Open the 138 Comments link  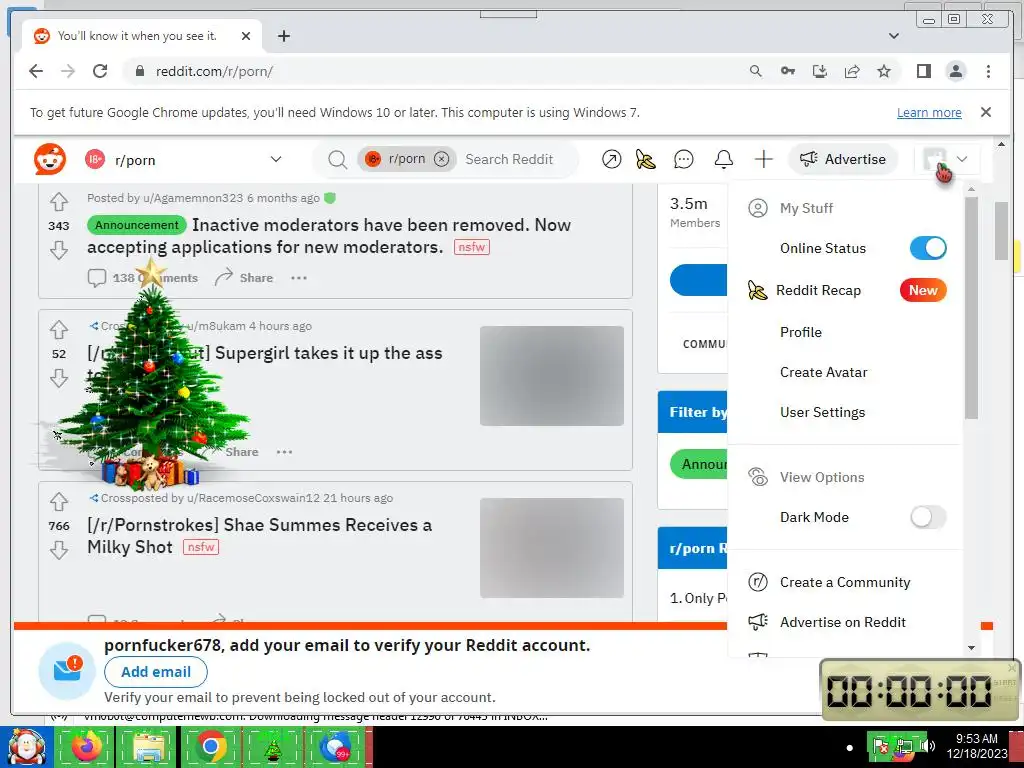click(x=143, y=278)
